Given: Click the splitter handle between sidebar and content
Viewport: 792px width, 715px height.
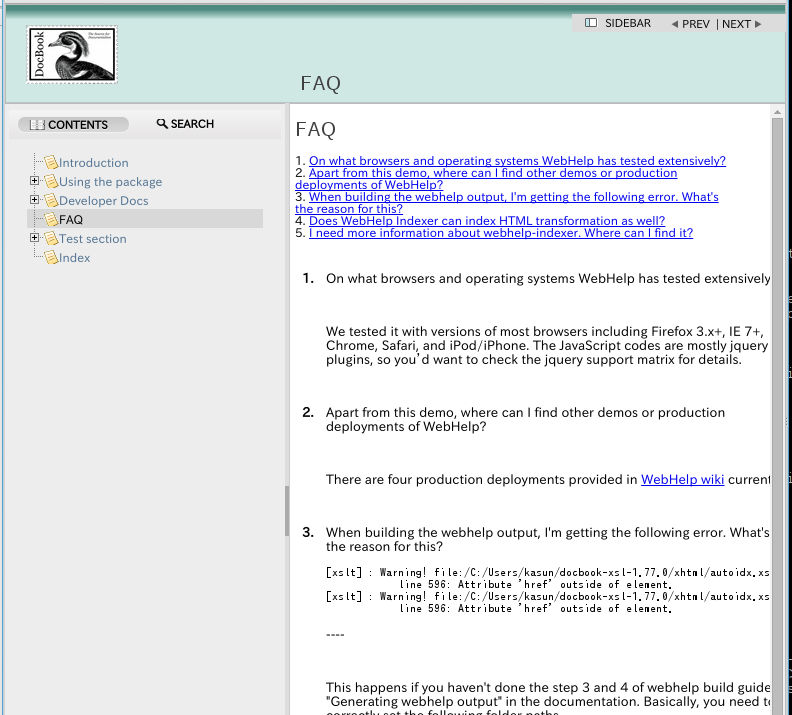Looking at the screenshot, I should (286, 510).
